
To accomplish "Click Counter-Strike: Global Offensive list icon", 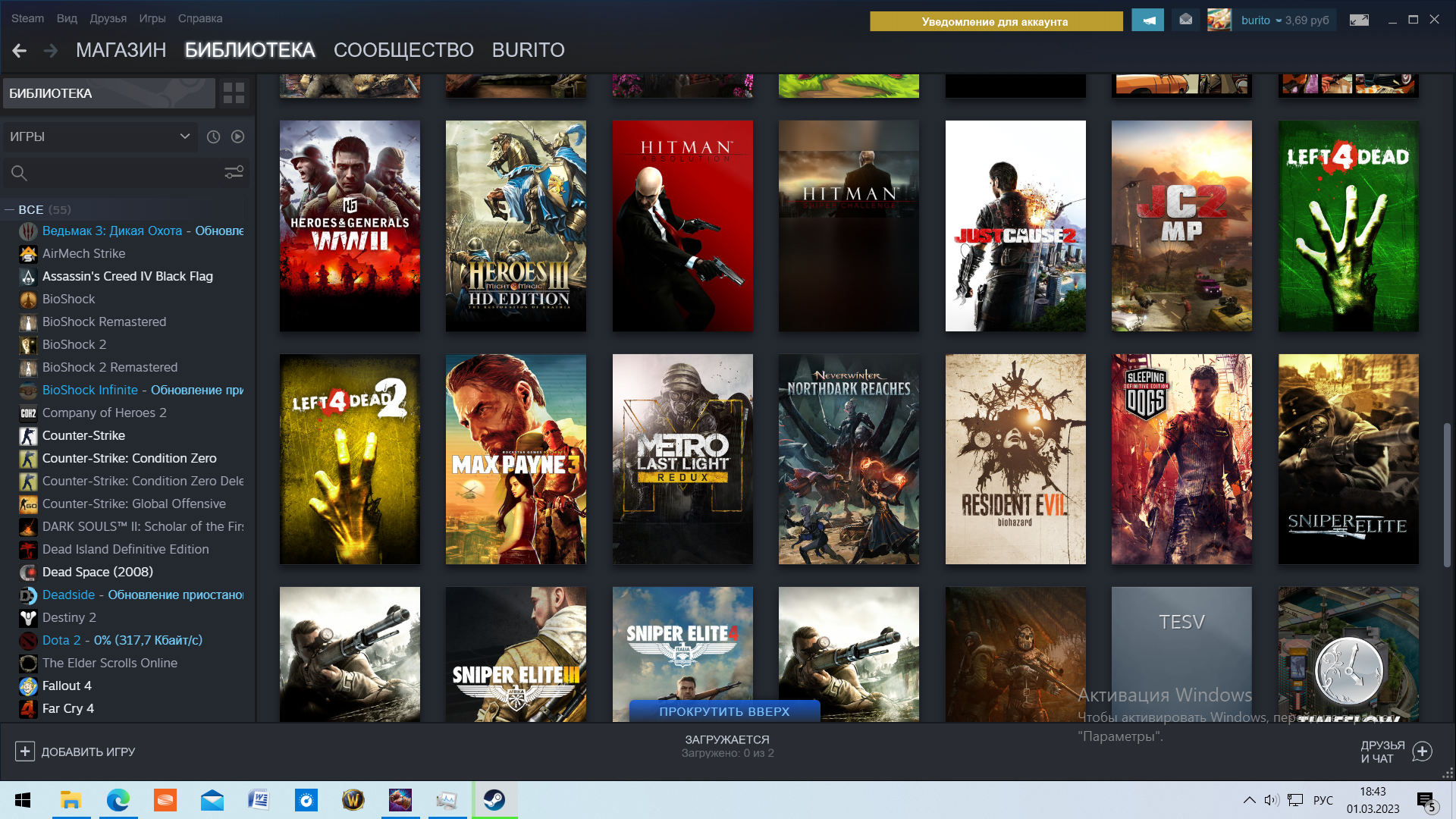I will [x=28, y=504].
